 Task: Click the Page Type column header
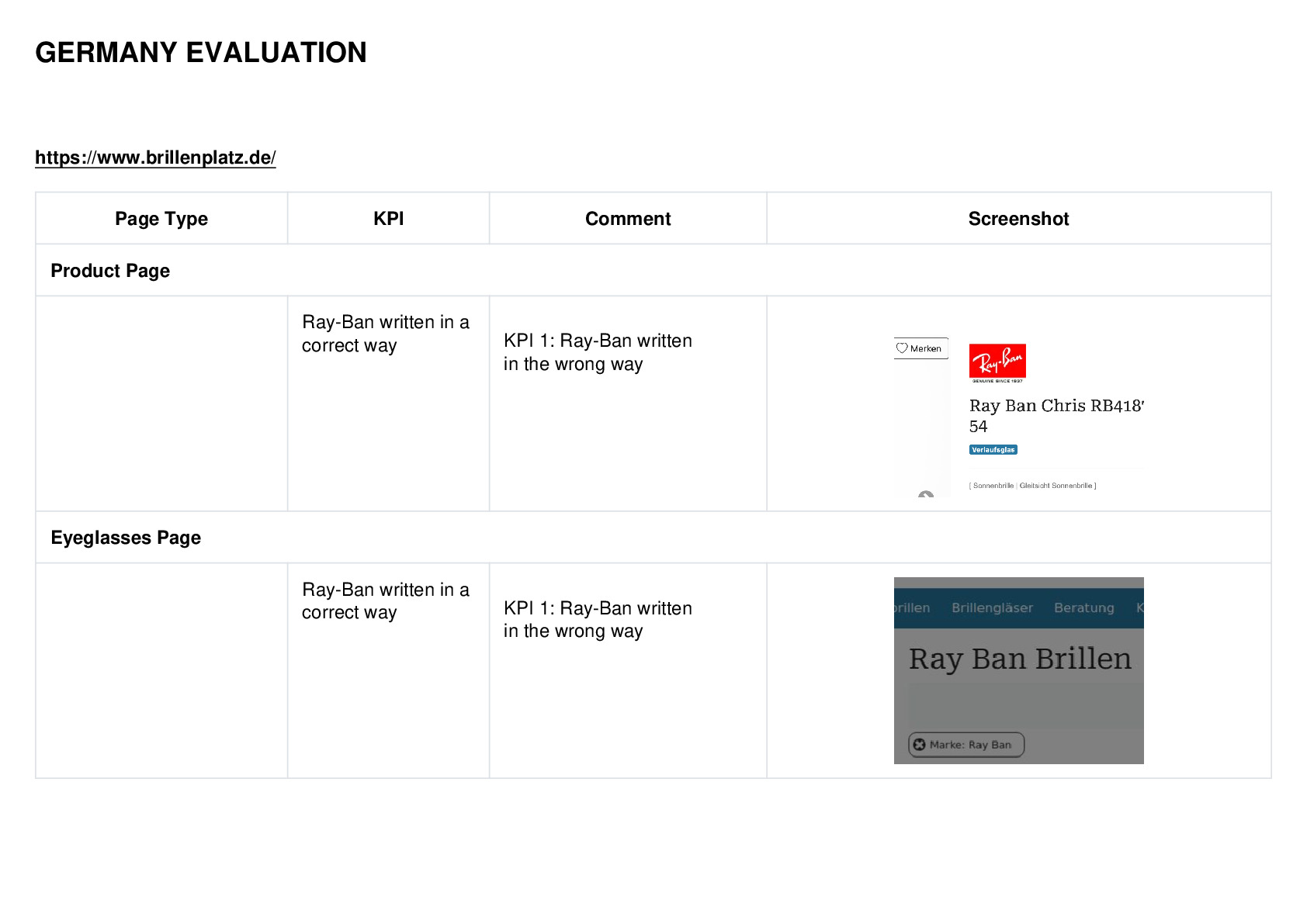(161, 219)
